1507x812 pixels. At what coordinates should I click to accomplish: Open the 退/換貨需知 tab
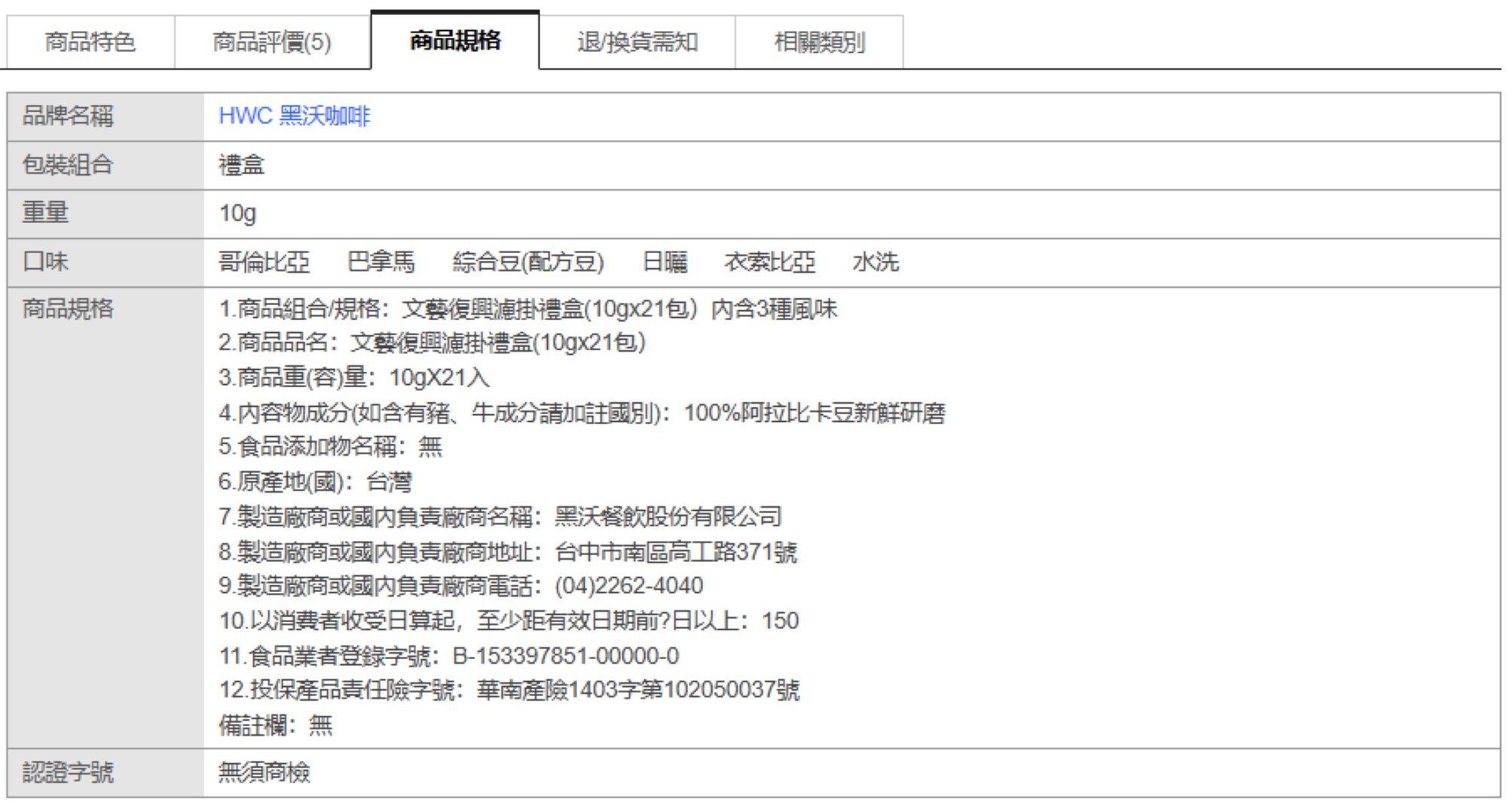click(637, 42)
